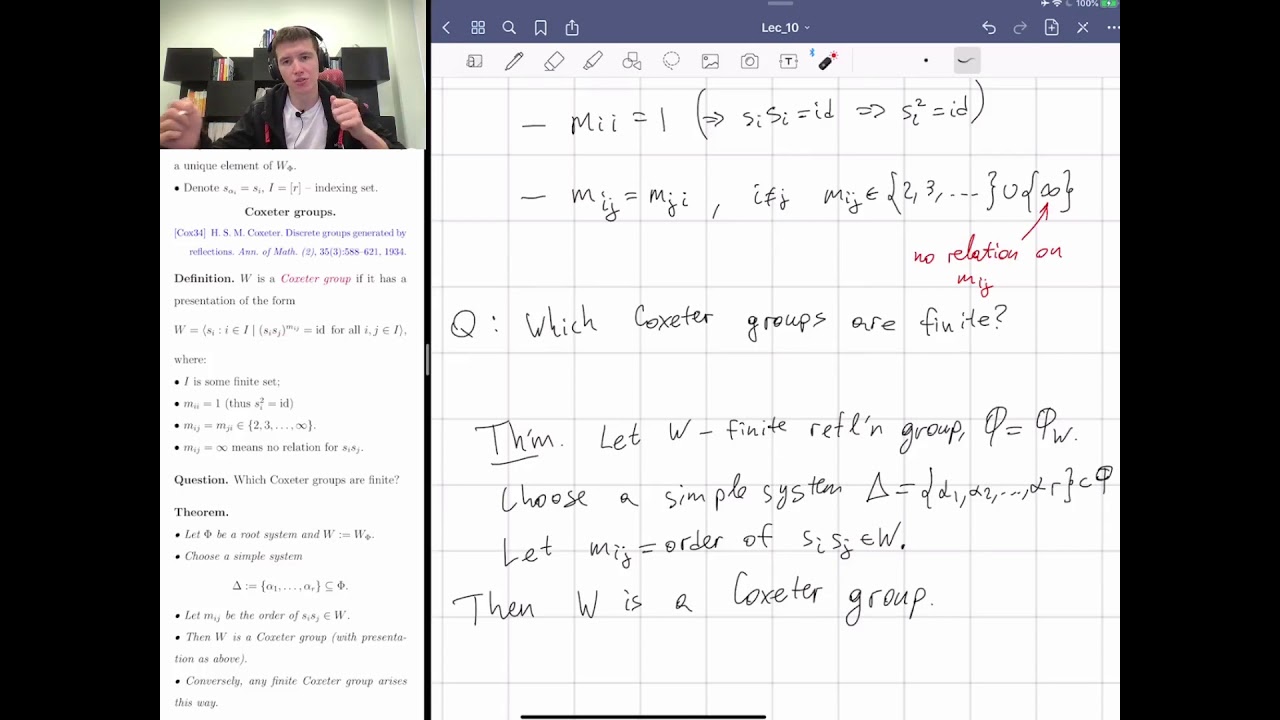The image size is (1280, 720).
Task: Insert an image with the picture tool
Action: pos(710,62)
